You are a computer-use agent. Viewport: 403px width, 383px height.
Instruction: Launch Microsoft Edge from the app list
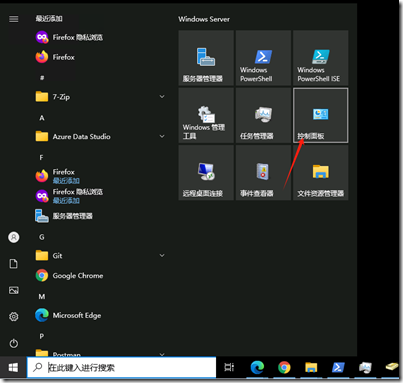(101, 315)
